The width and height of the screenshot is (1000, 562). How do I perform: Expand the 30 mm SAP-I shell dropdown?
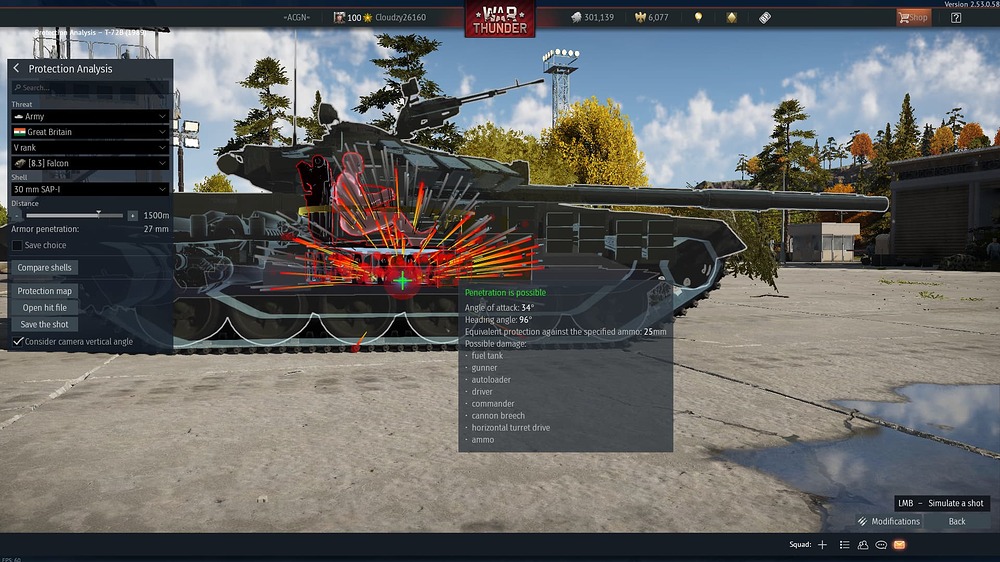[x=90, y=189]
